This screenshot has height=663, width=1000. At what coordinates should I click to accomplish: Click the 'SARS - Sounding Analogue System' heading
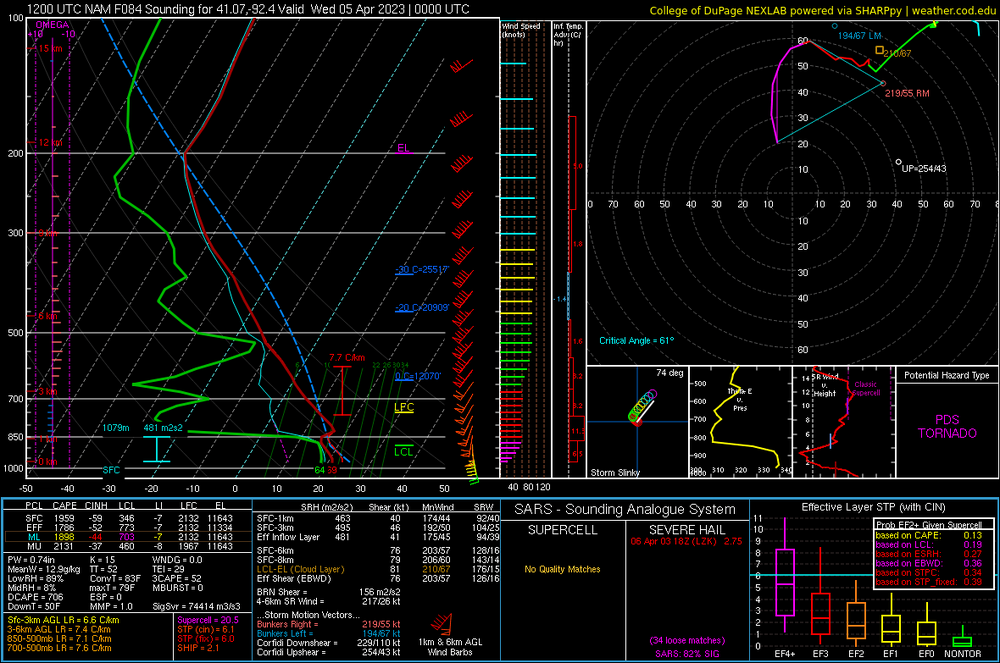tap(625, 509)
